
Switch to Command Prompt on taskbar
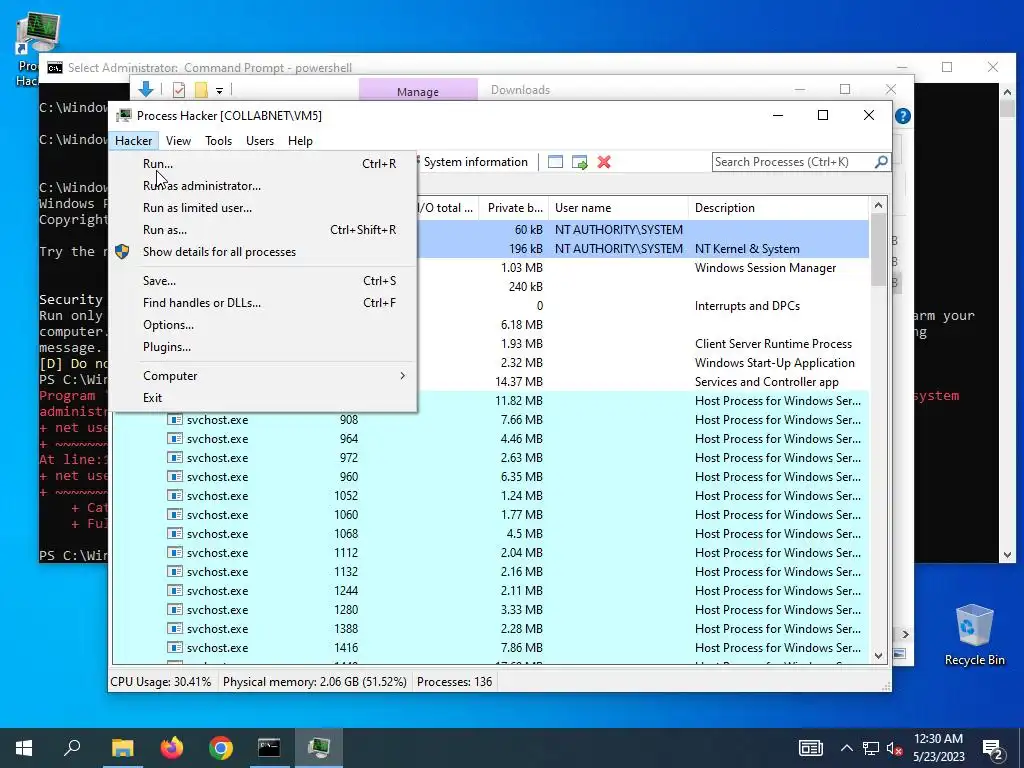tap(269, 748)
